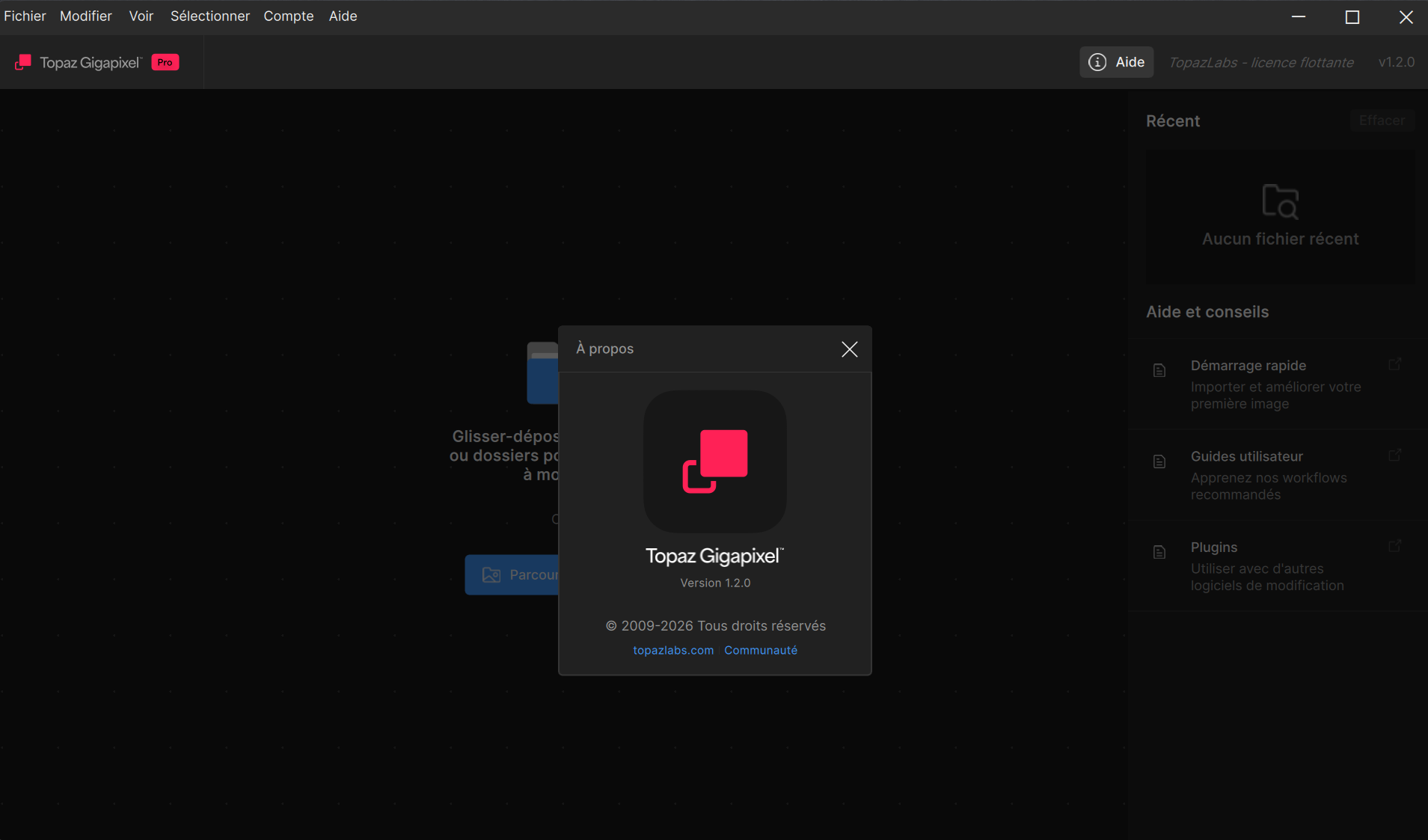Click the copyright 2009-2026 text
This screenshot has height=840, width=1428.
[x=715, y=625]
